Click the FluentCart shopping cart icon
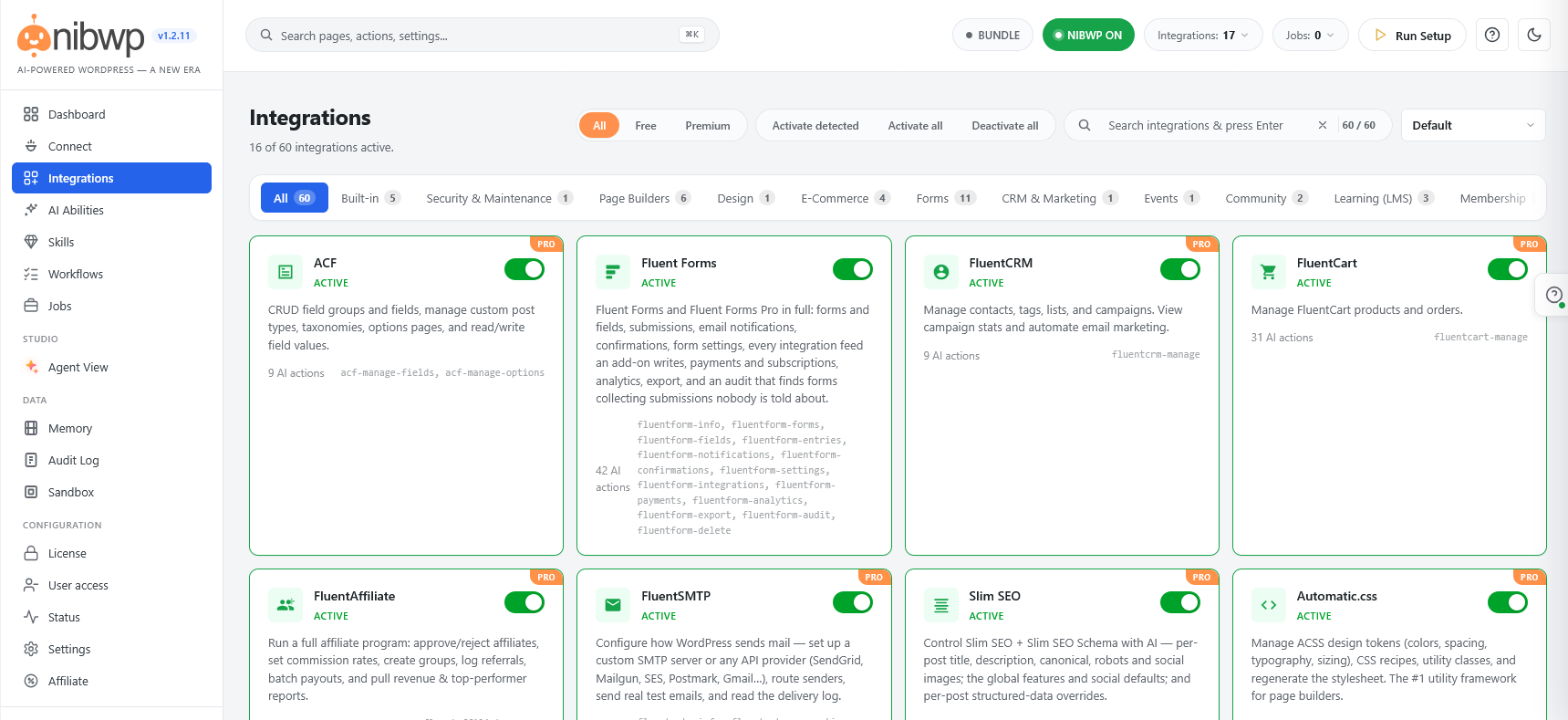 click(1269, 272)
